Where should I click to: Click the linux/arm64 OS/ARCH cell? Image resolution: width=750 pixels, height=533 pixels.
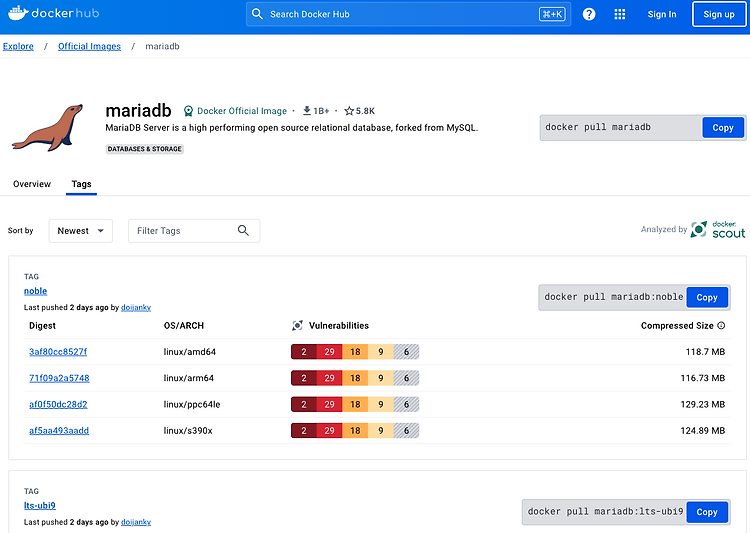point(188,378)
